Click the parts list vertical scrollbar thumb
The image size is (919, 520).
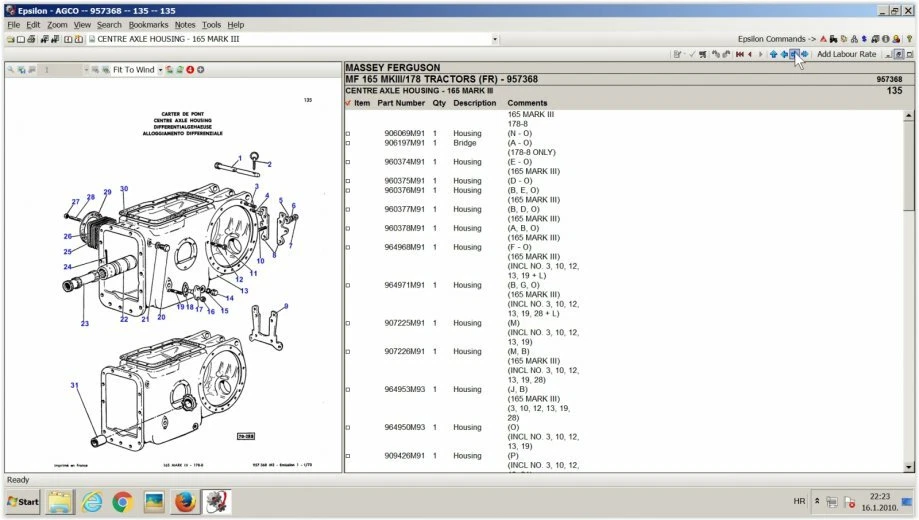tap(909, 166)
